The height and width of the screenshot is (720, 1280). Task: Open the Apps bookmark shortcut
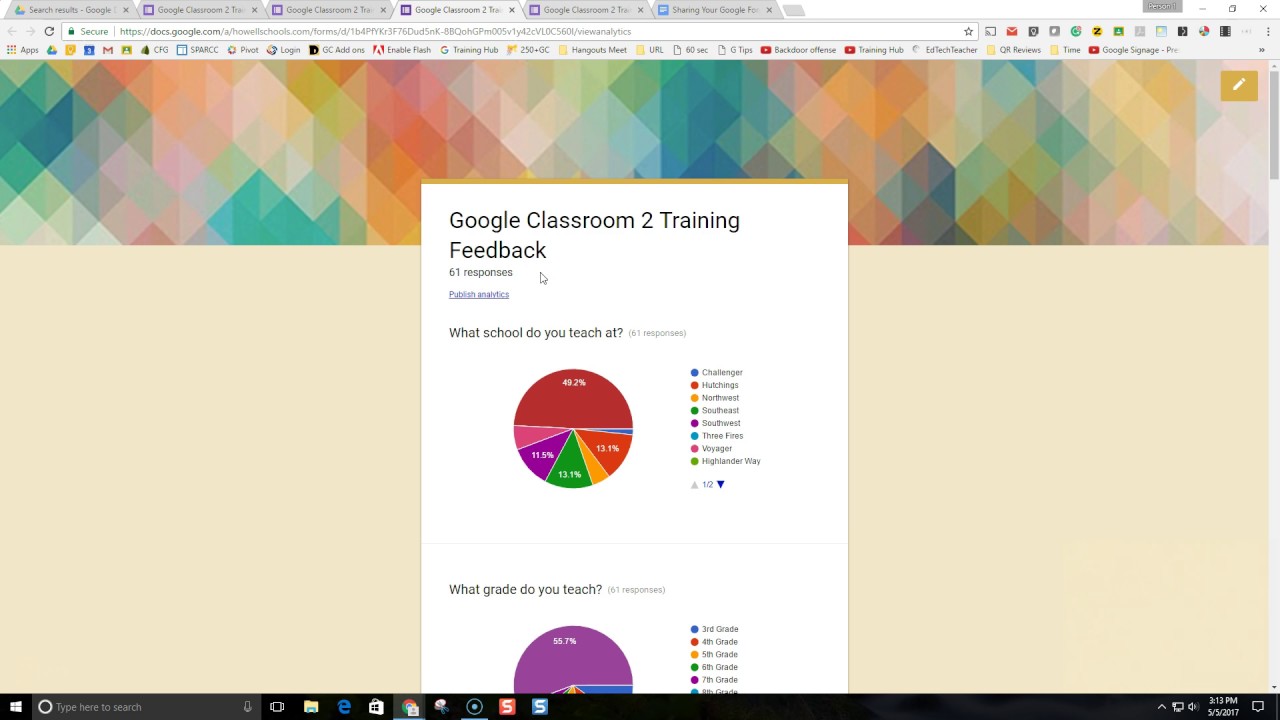[23, 50]
